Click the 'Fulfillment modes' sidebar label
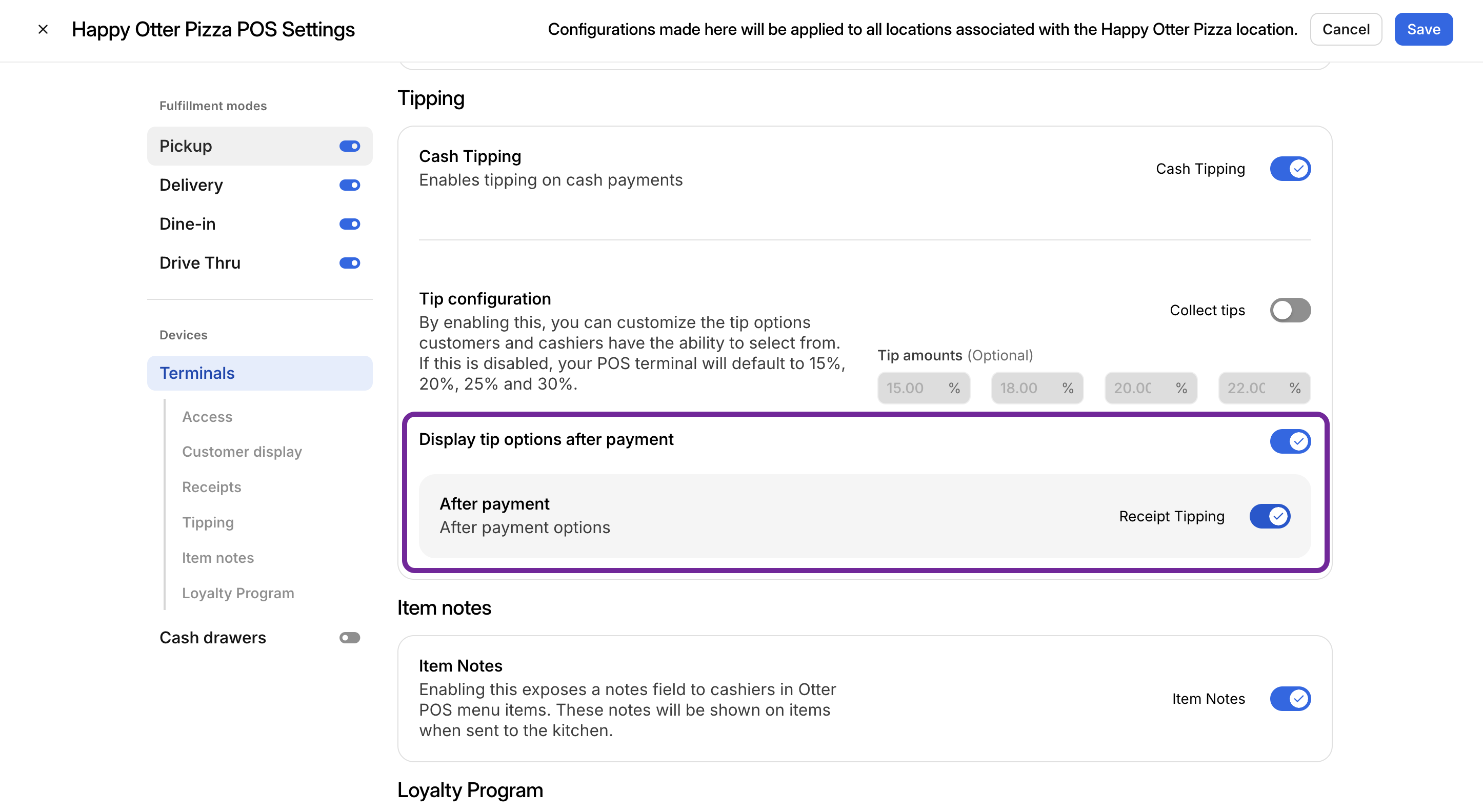Viewport: 1483px width, 812px height. coord(213,106)
